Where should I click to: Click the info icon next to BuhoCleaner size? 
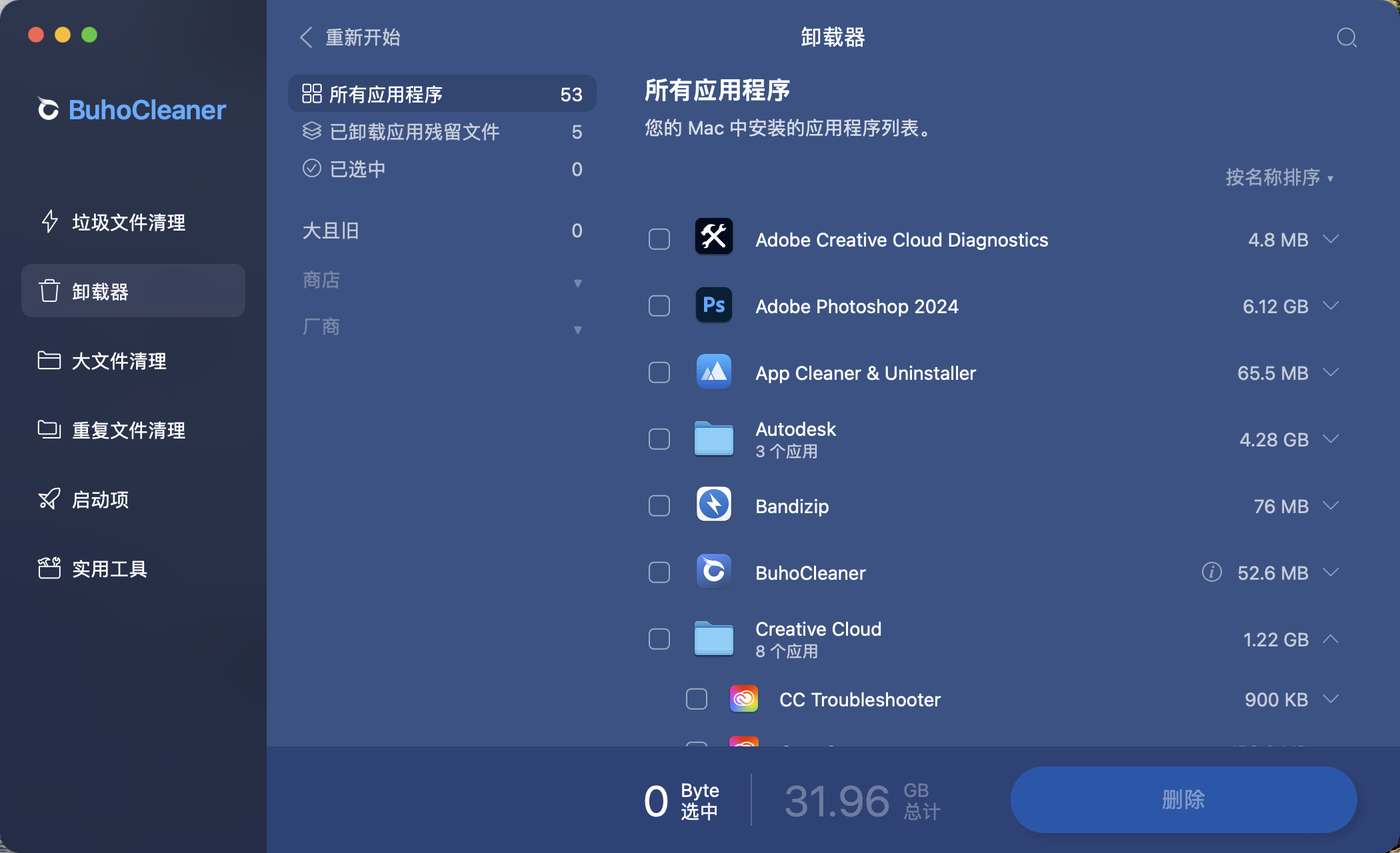[1211, 572]
